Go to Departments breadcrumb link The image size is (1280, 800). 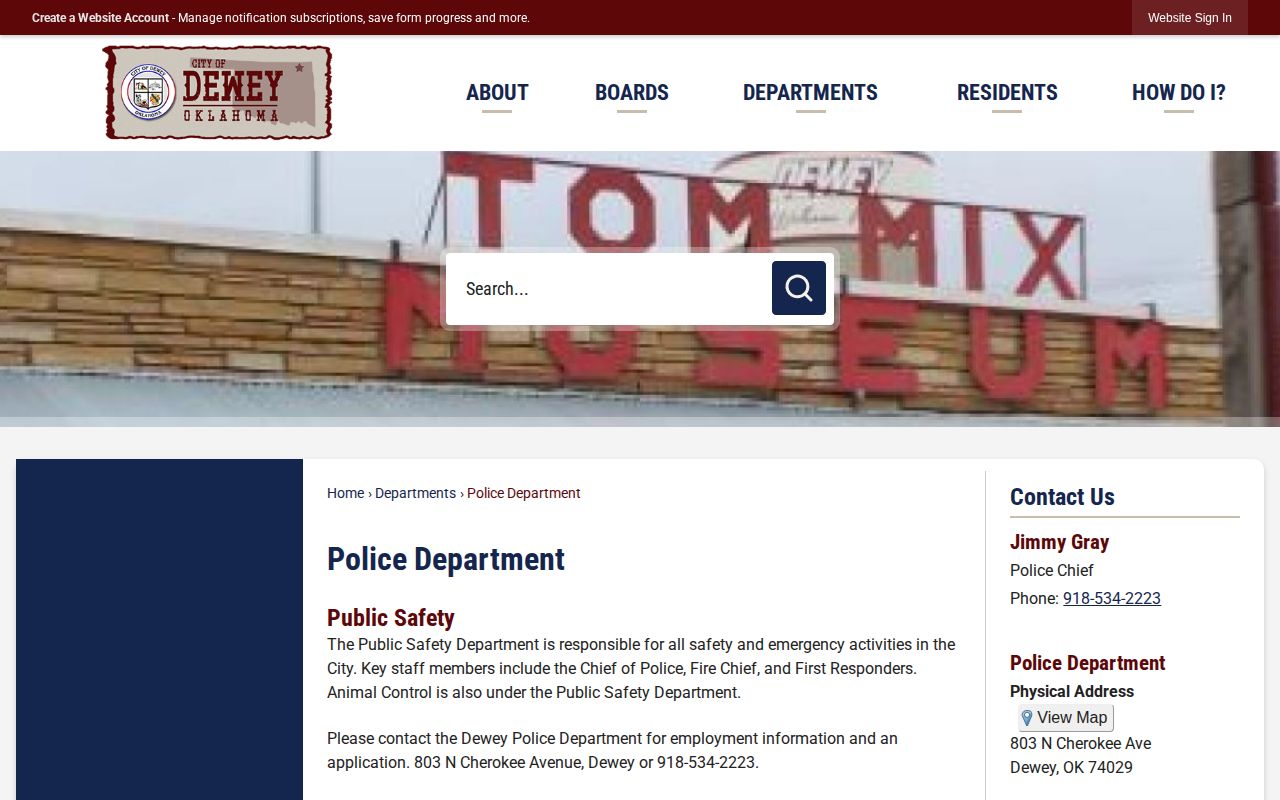pyautogui.click(x=415, y=493)
